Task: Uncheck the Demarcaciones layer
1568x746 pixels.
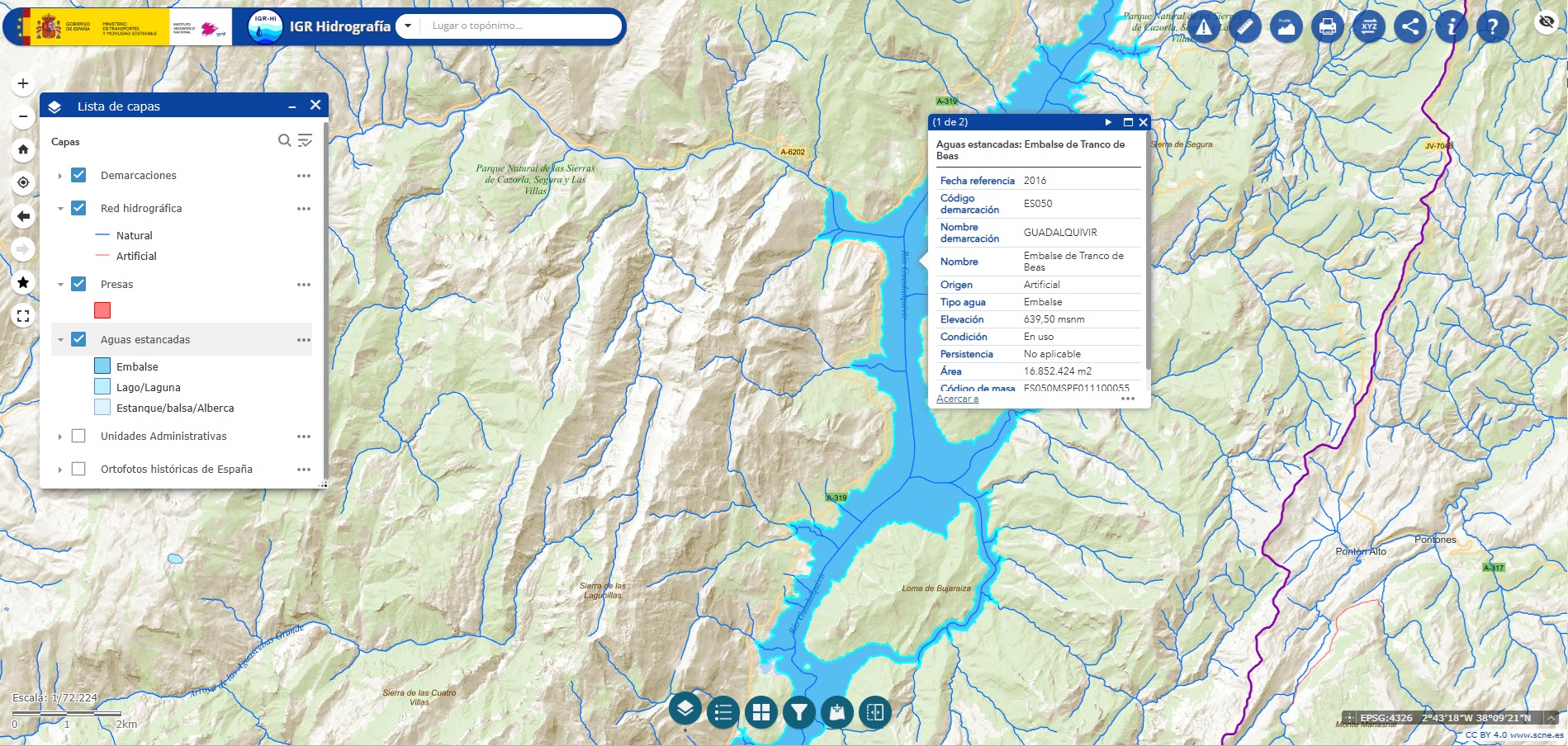Action: [79, 175]
